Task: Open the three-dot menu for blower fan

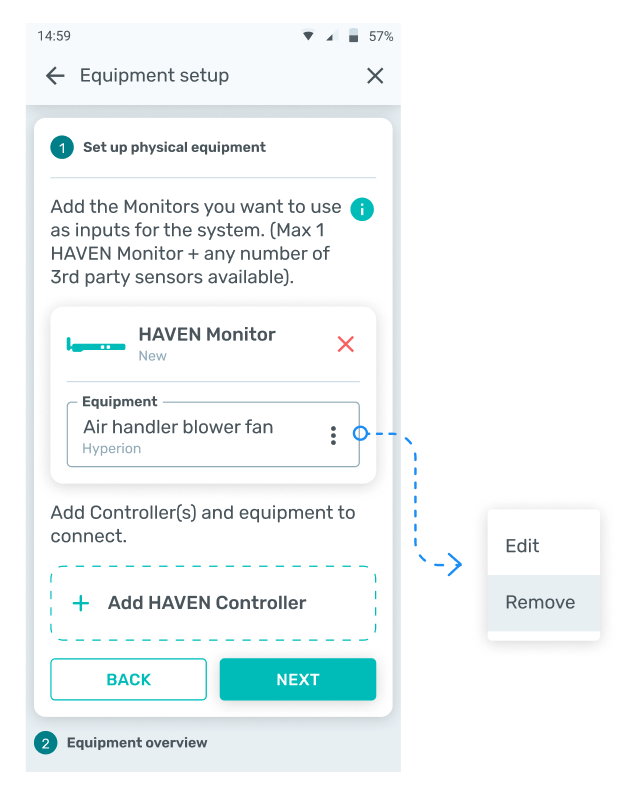Action: point(333,435)
